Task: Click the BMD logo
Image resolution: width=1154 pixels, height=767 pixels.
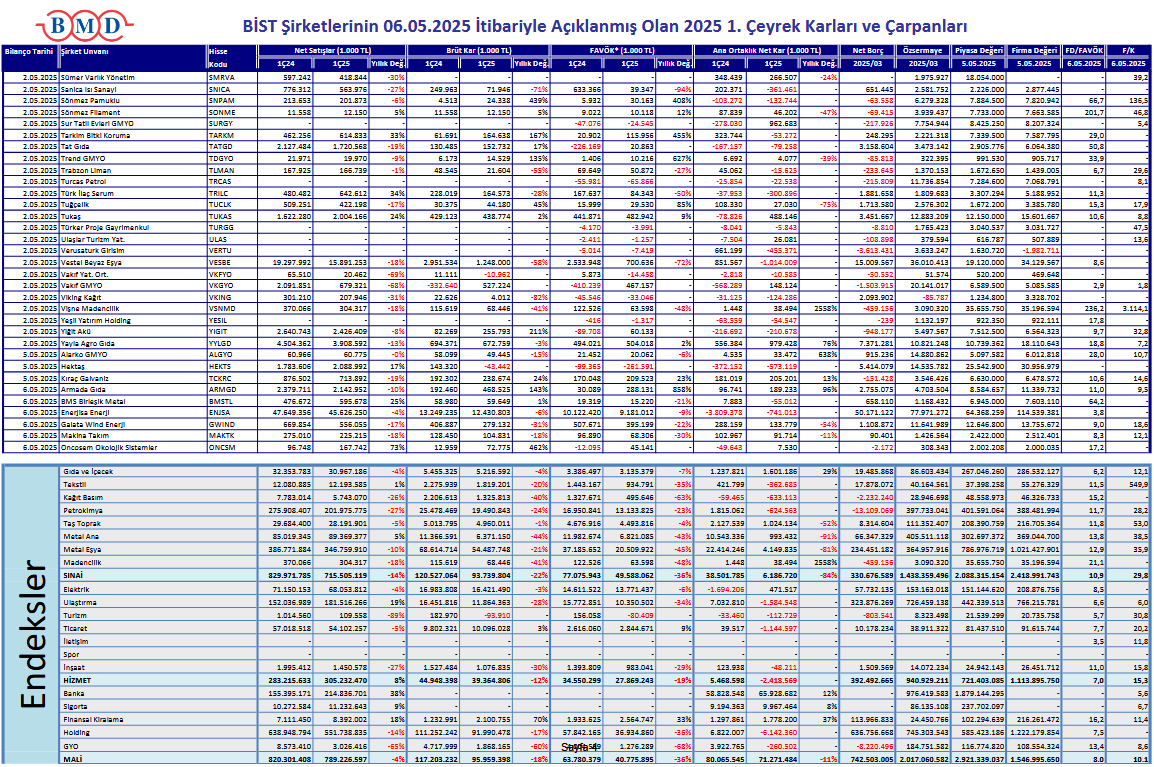Action: click(x=84, y=26)
